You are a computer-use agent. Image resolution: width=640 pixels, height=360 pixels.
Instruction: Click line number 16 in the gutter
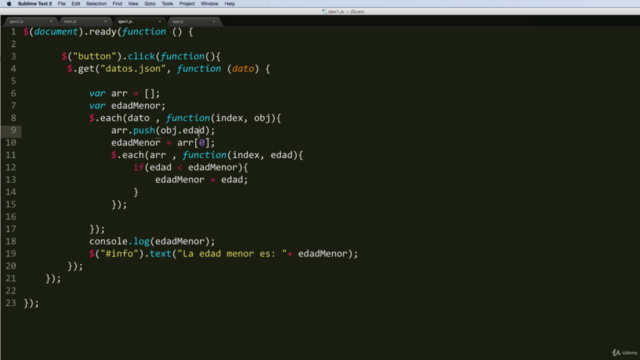(11, 217)
